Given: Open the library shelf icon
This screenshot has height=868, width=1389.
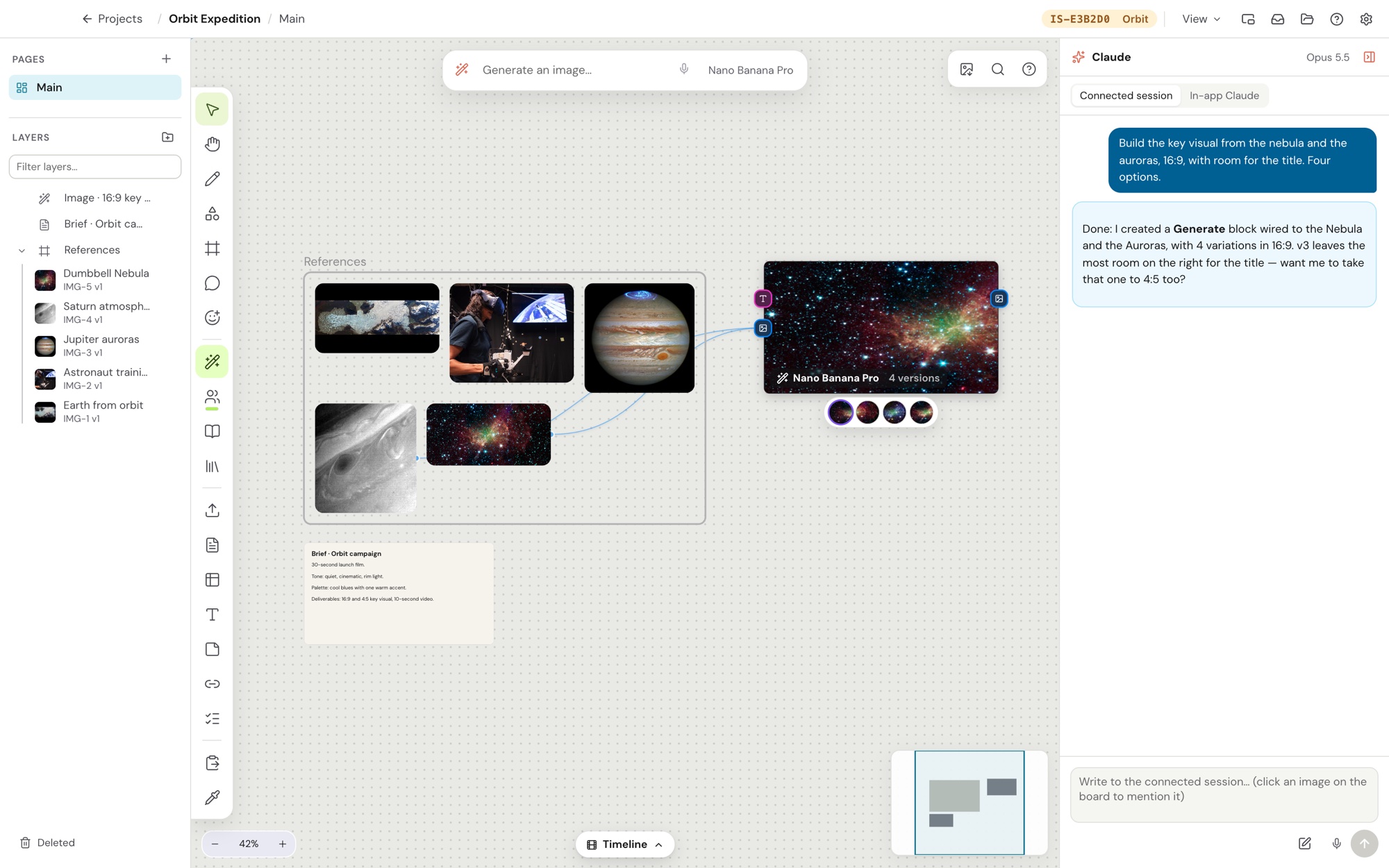Looking at the screenshot, I should 212,467.
